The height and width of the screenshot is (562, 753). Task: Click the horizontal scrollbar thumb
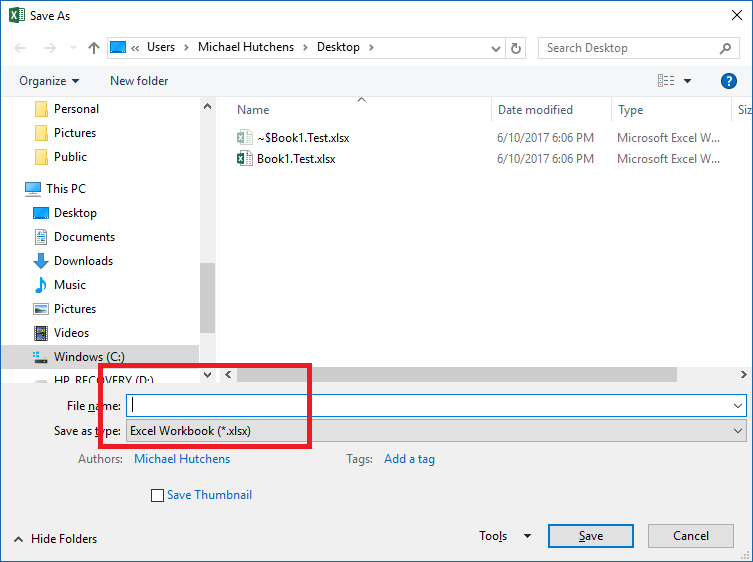click(x=457, y=375)
